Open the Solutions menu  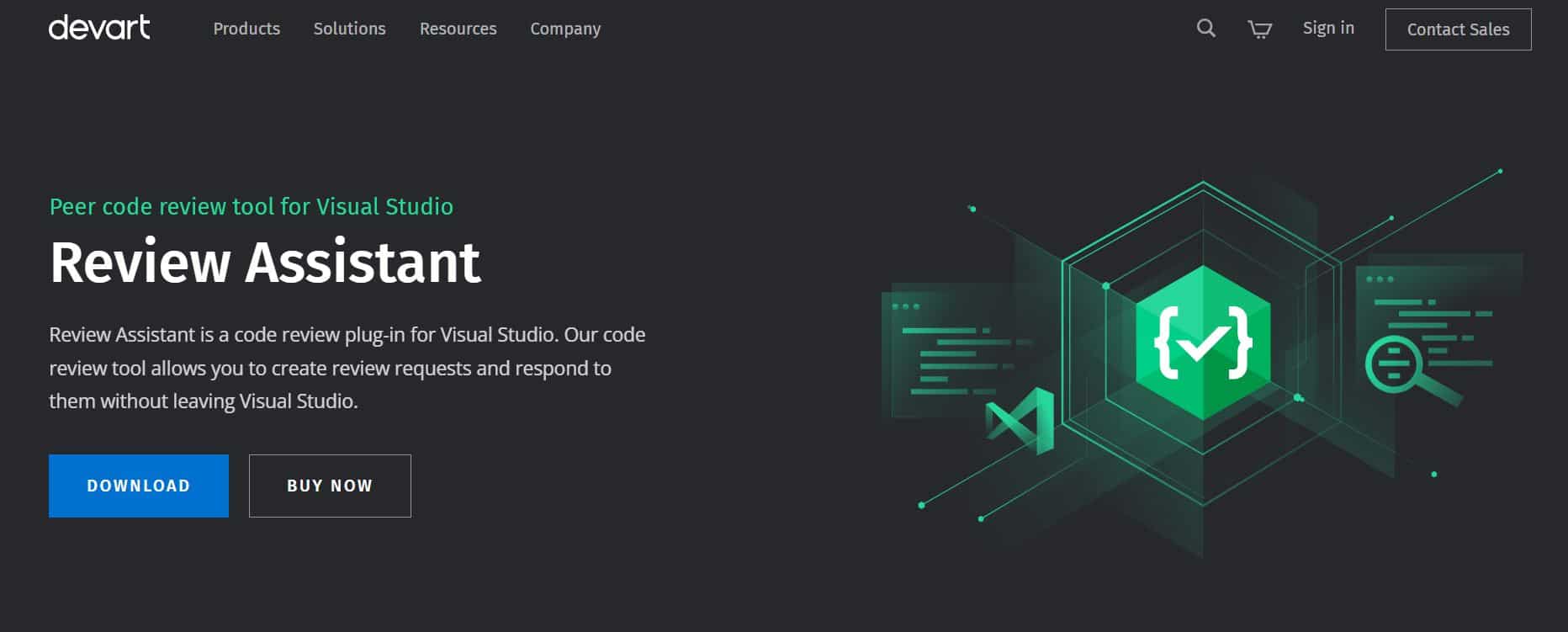point(349,29)
